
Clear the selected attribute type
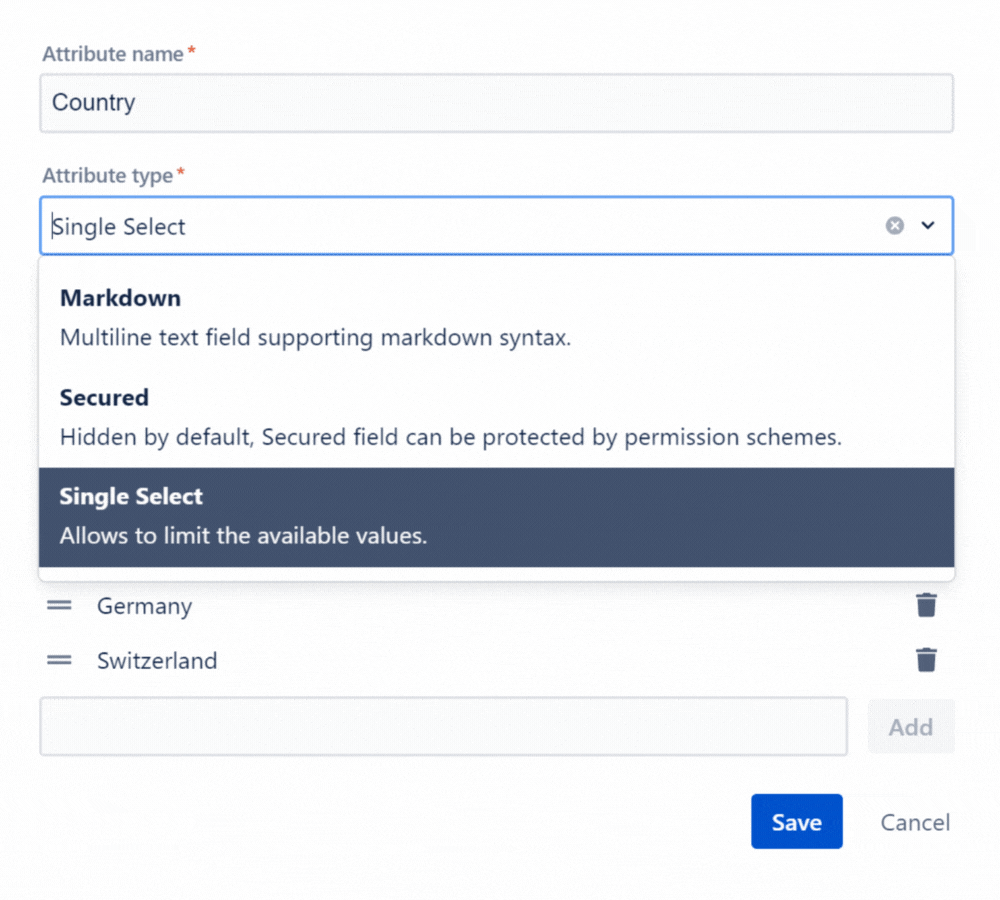(x=895, y=226)
